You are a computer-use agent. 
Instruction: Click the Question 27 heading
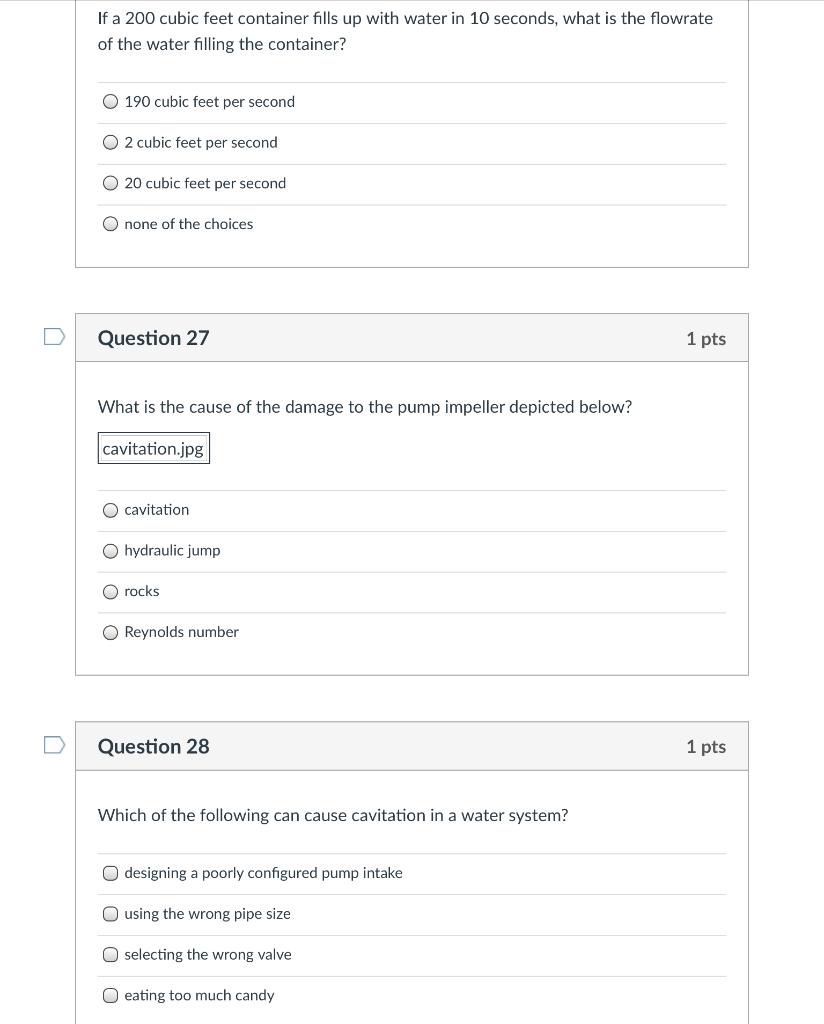point(154,338)
